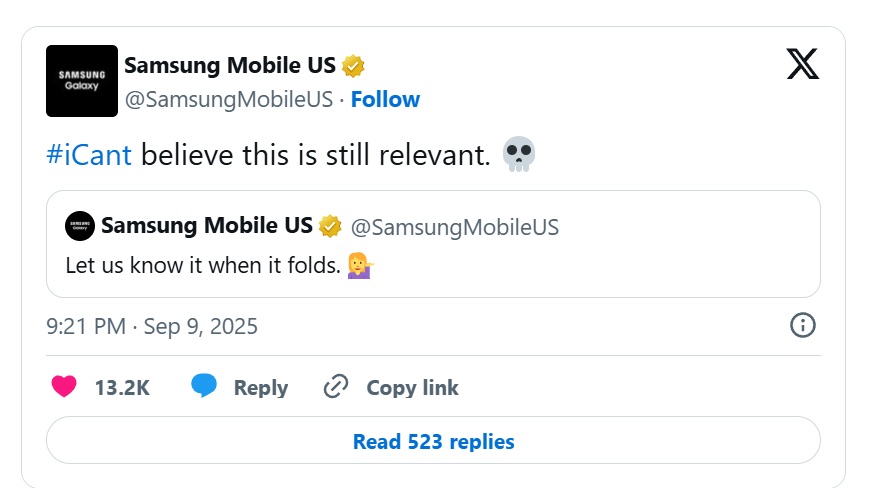This screenshot has width=872, height=488.
Task: Open the #iCant hashtag
Action: click(x=89, y=155)
